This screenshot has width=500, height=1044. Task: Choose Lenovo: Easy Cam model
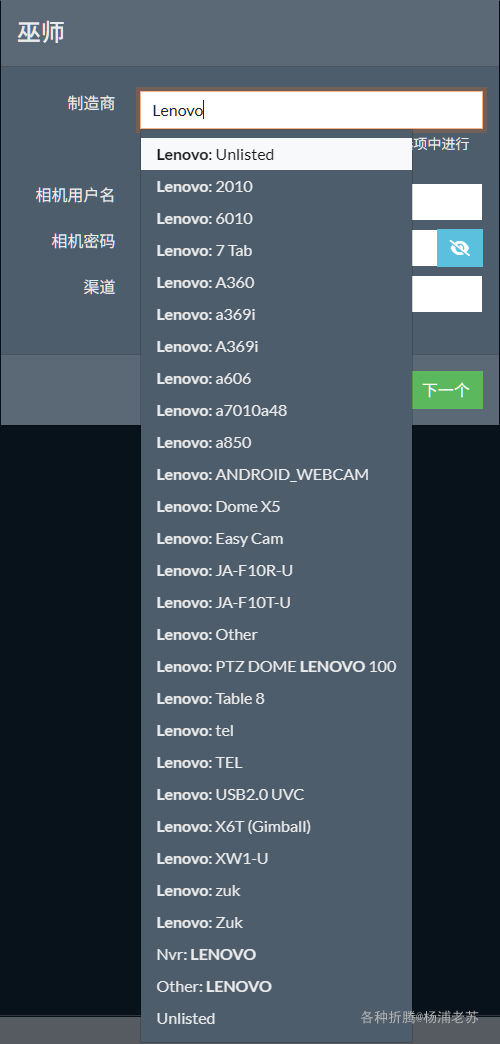[x=276, y=538]
